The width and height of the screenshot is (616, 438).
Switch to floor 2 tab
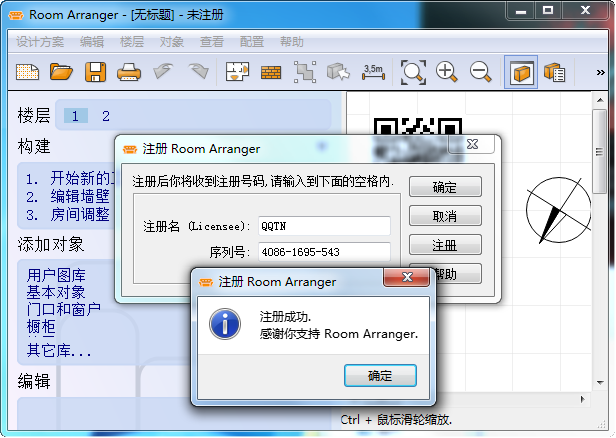click(106, 116)
